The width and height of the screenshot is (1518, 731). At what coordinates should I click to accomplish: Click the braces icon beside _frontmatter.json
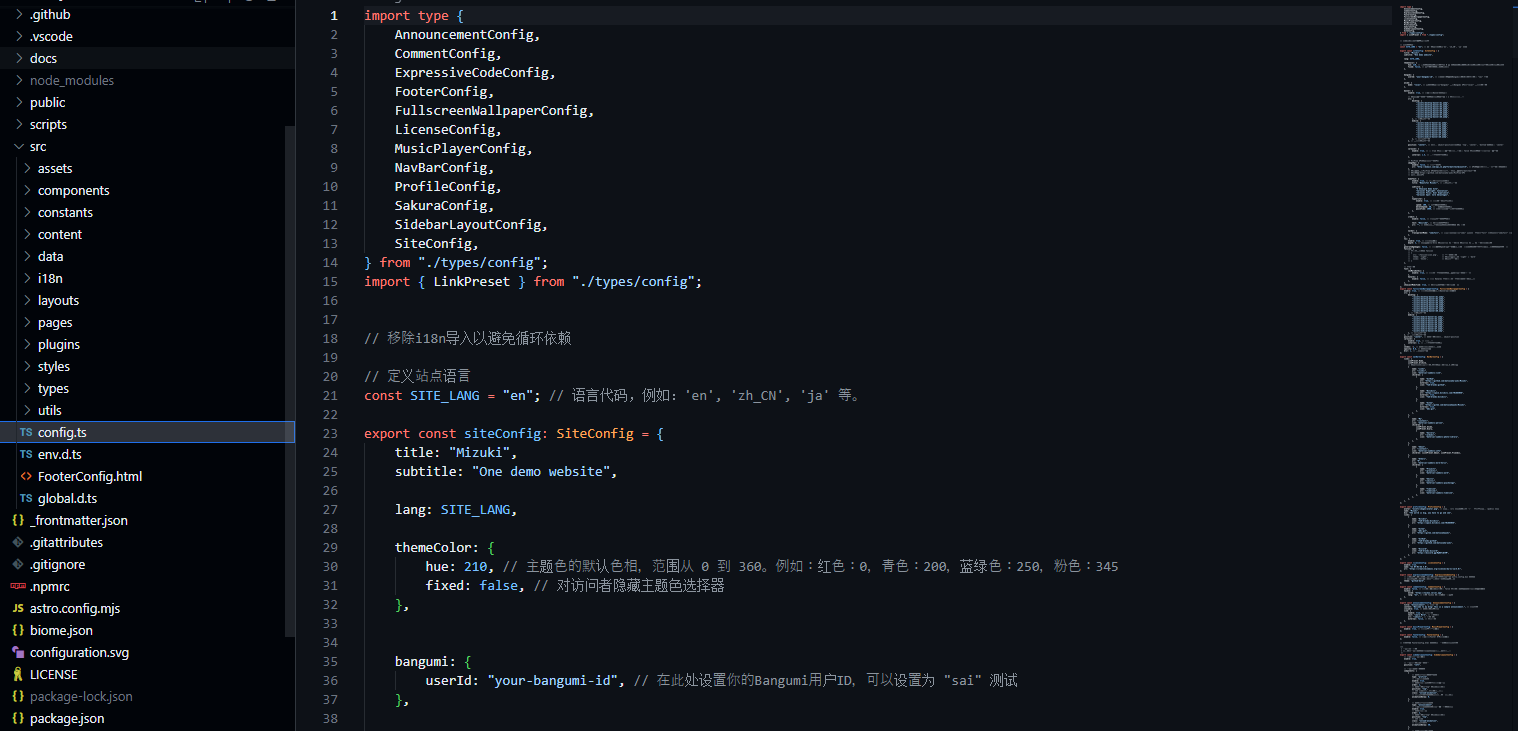(x=18, y=520)
